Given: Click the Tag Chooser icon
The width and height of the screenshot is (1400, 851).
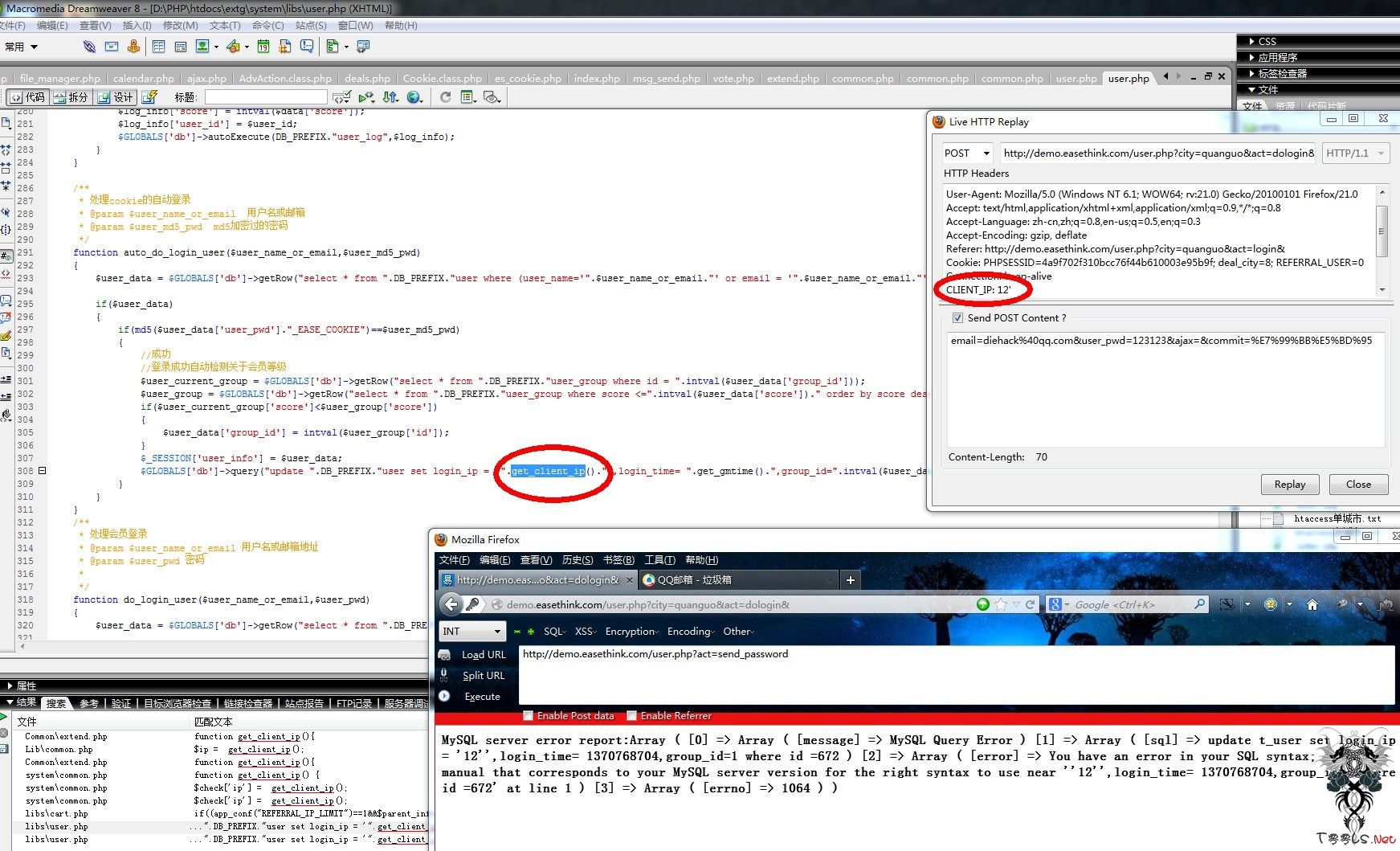Looking at the screenshot, I should point(363,47).
